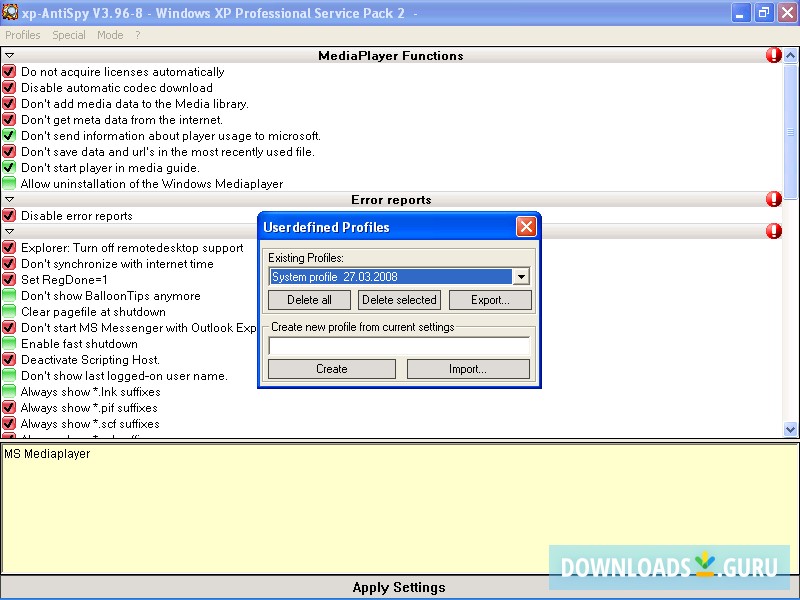Toggle 'Disable automatic codec download'

click(9, 88)
